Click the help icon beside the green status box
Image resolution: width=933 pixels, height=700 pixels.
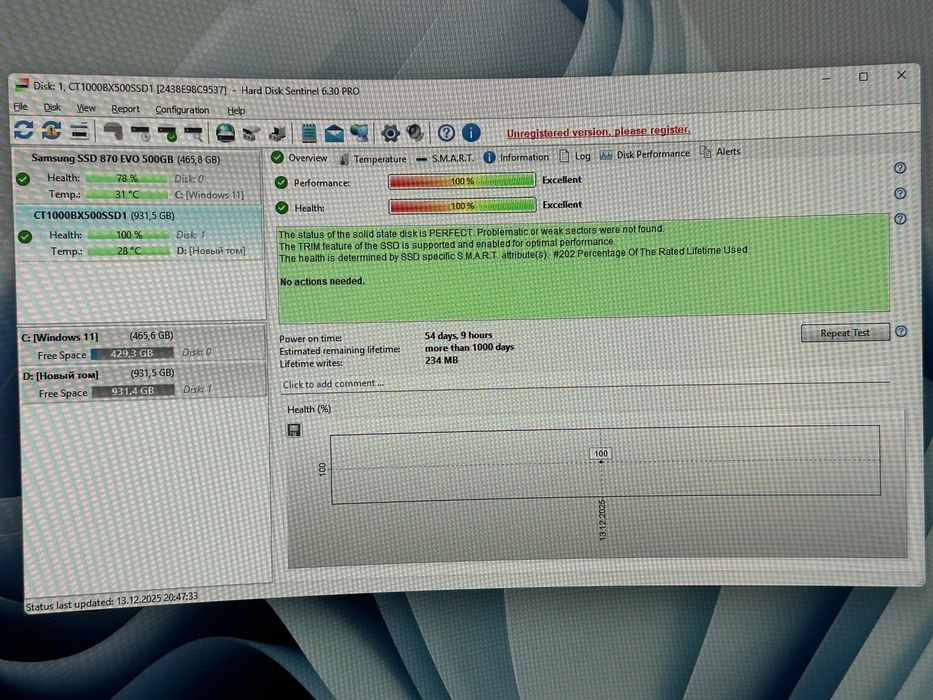(900, 218)
